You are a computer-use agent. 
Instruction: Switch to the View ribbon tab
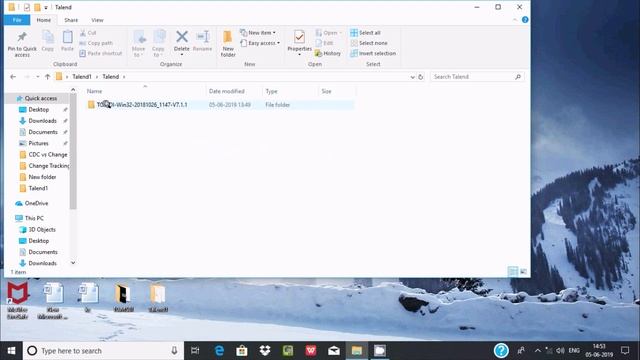(97, 20)
